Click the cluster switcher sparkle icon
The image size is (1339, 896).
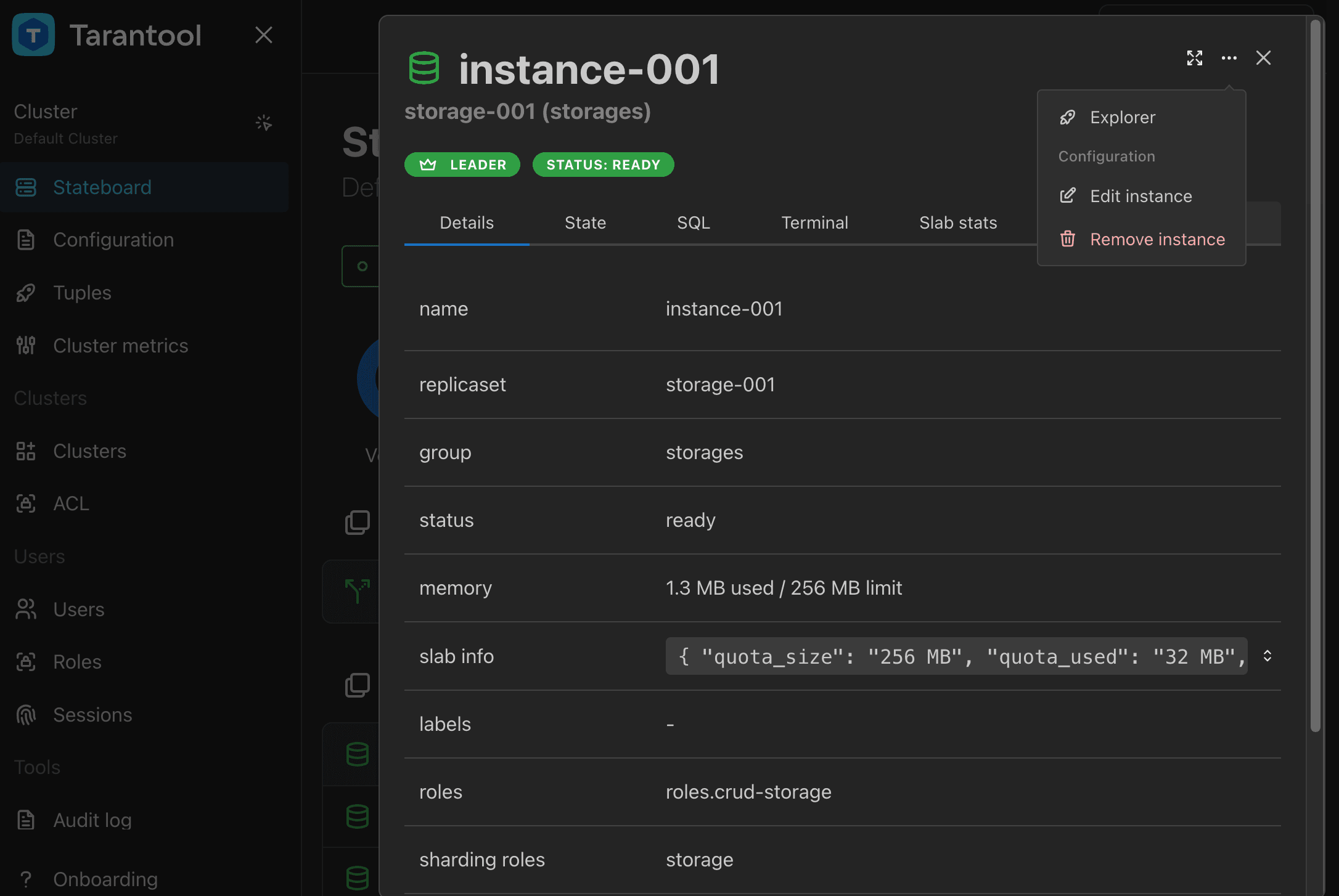click(x=264, y=123)
